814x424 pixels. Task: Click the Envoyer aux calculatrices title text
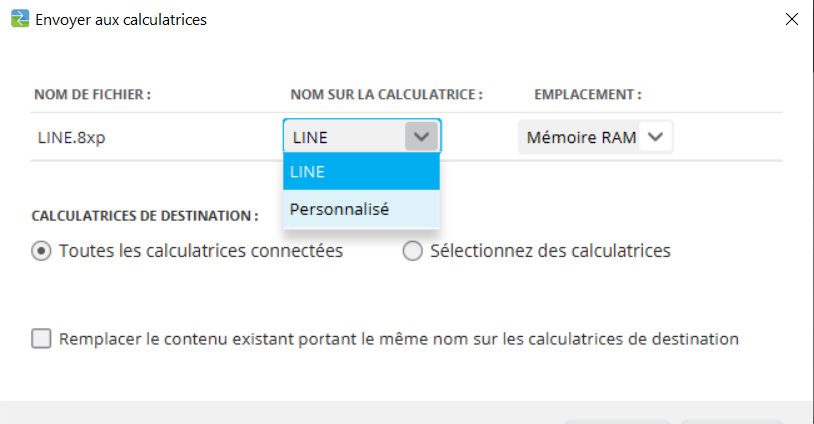pyautogui.click(x=121, y=19)
